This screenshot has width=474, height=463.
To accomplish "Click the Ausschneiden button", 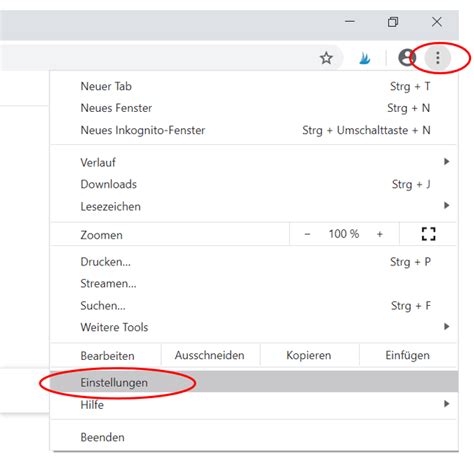I will coord(210,355).
